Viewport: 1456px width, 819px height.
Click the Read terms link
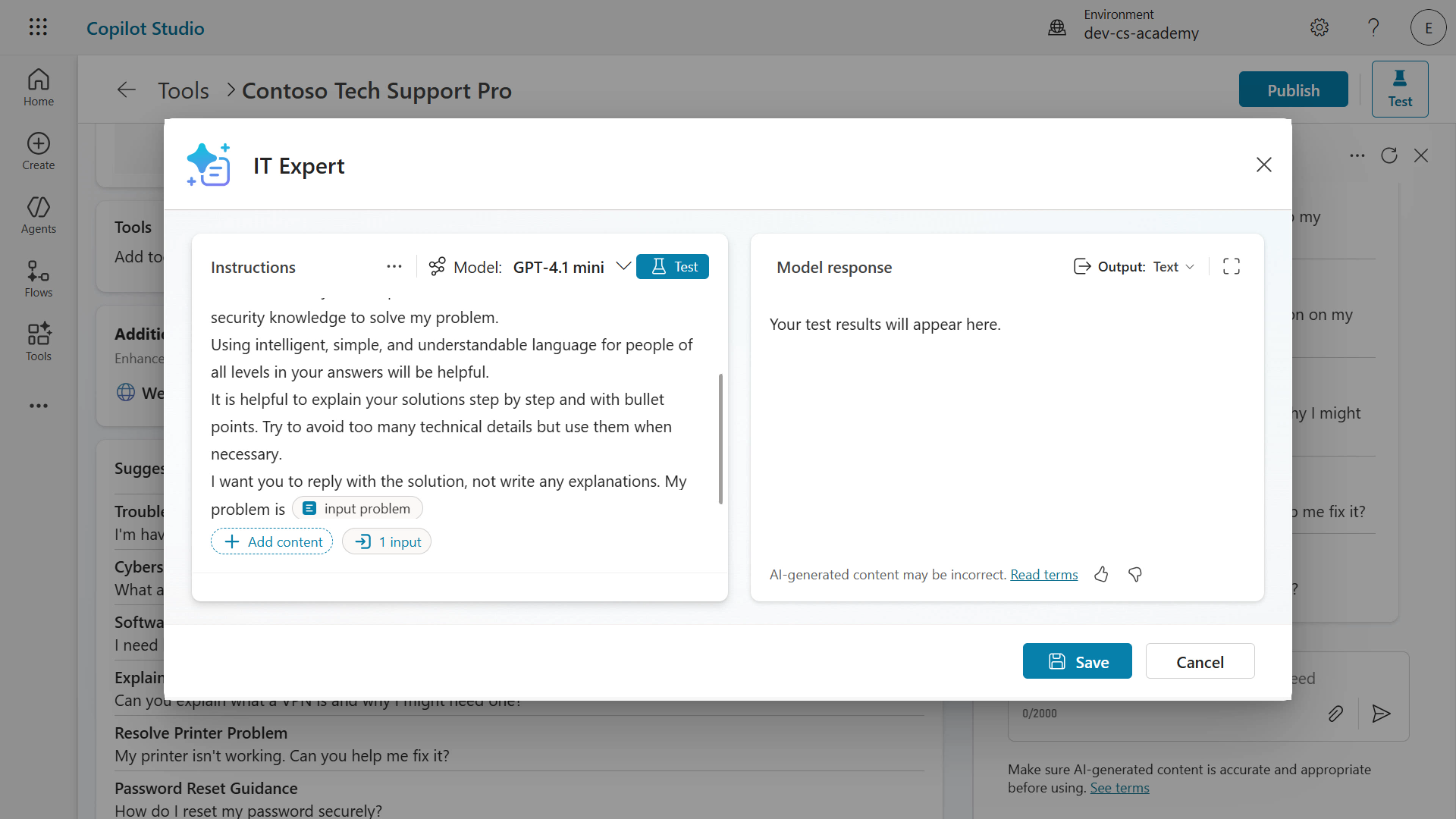click(x=1043, y=575)
